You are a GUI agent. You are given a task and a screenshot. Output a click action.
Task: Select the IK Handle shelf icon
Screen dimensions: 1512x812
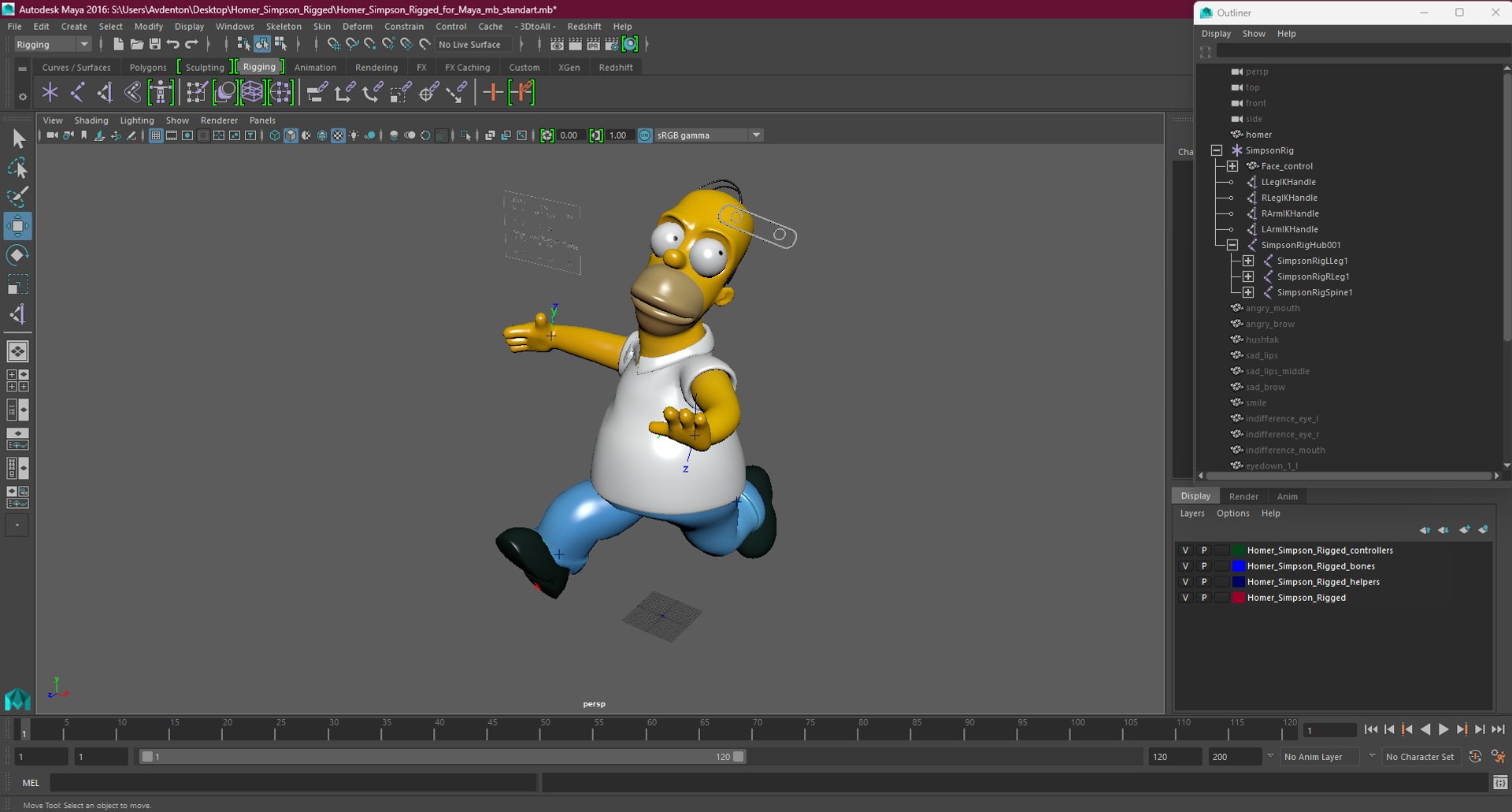106,92
